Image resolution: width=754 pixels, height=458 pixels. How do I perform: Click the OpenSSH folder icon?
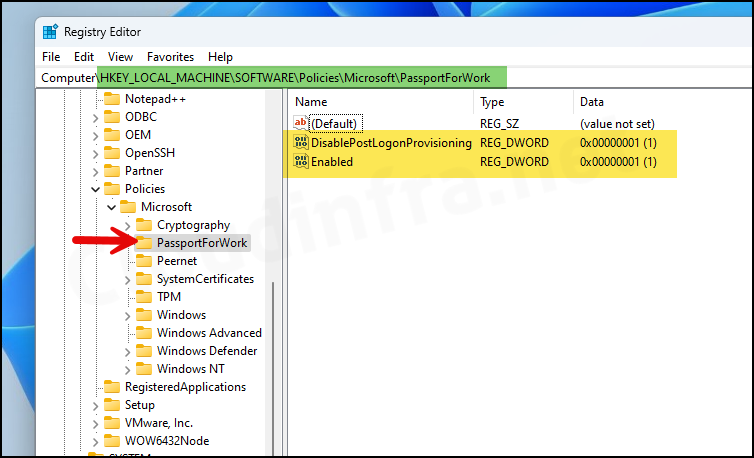pyautogui.click(x=112, y=153)
